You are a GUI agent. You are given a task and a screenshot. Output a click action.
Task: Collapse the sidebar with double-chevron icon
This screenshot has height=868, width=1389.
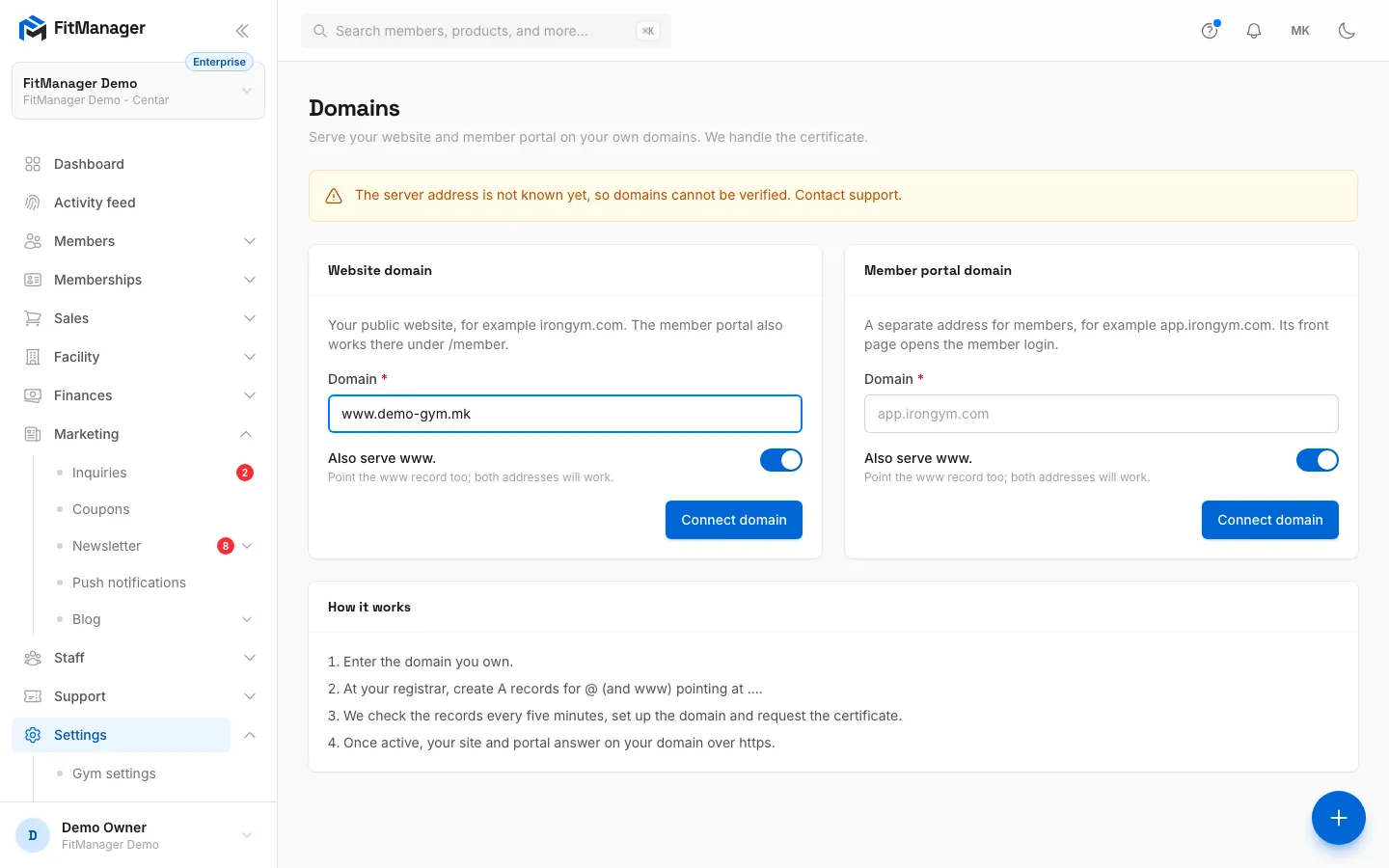click(242, 31)
